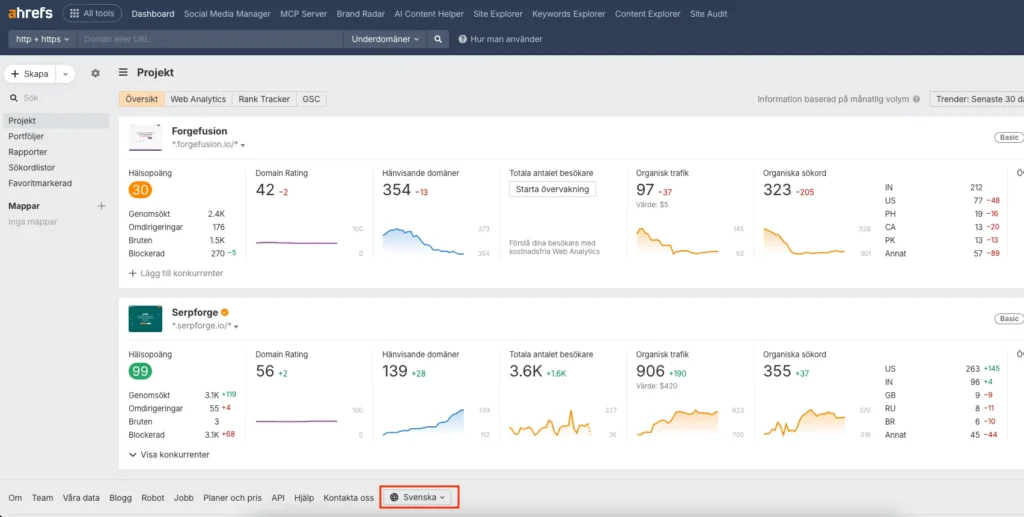The height and width of the screenshot is (517, 1024).
Task: Open the Svenska language dropdown
Action: 417,497
